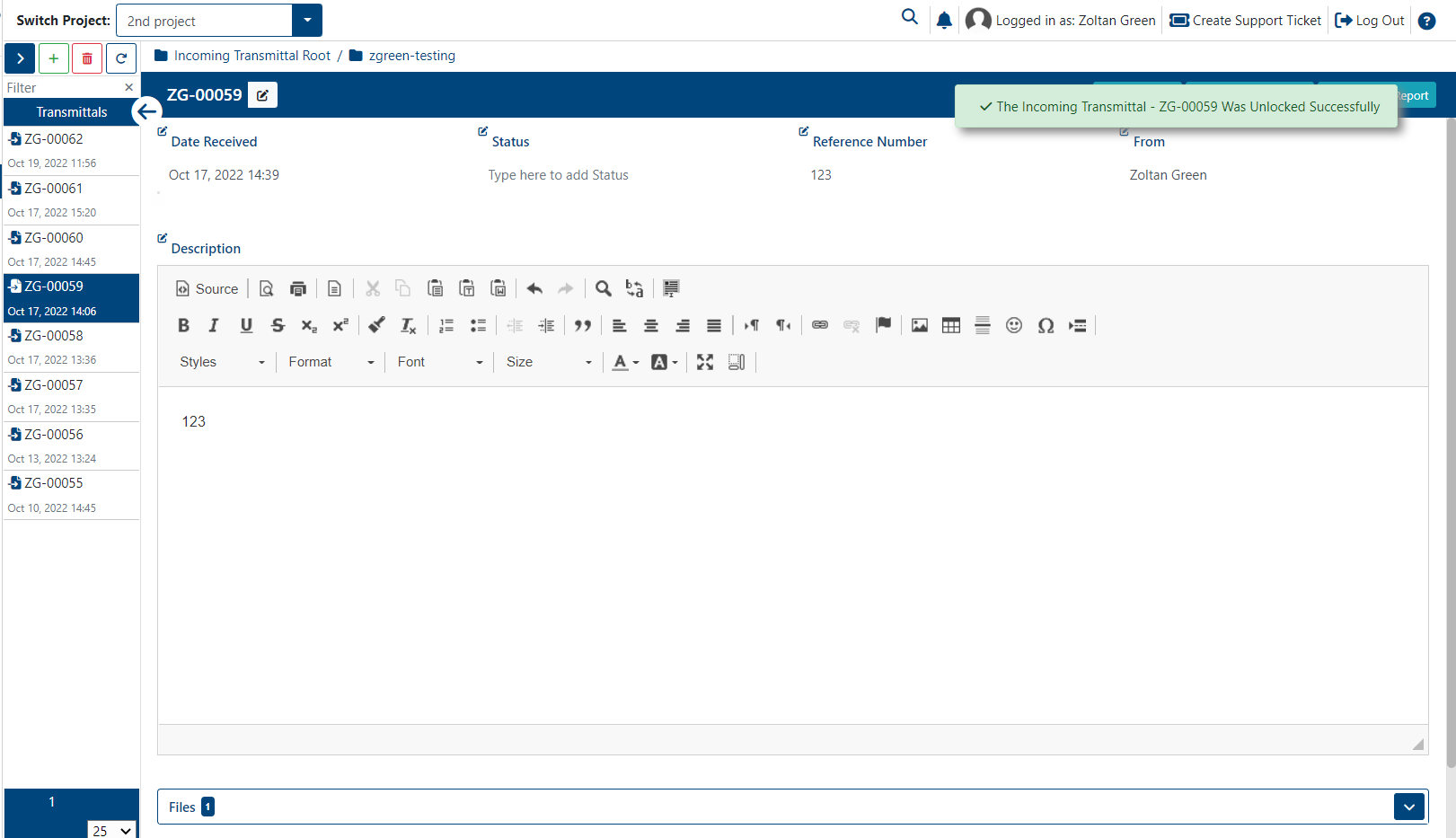
Task: Toggle Italic formatting in the editor
Action: (x=214, y=325)
